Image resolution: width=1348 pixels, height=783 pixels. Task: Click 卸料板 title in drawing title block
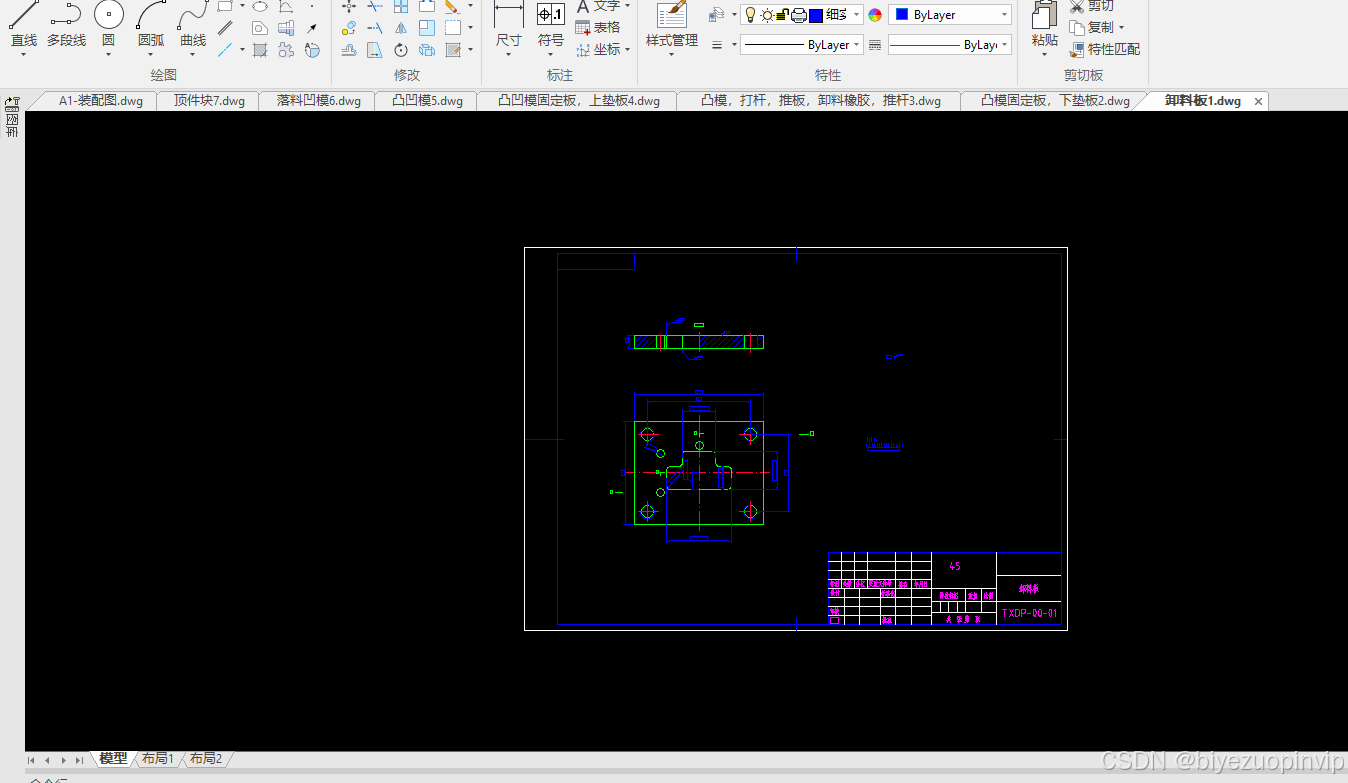1028,590
